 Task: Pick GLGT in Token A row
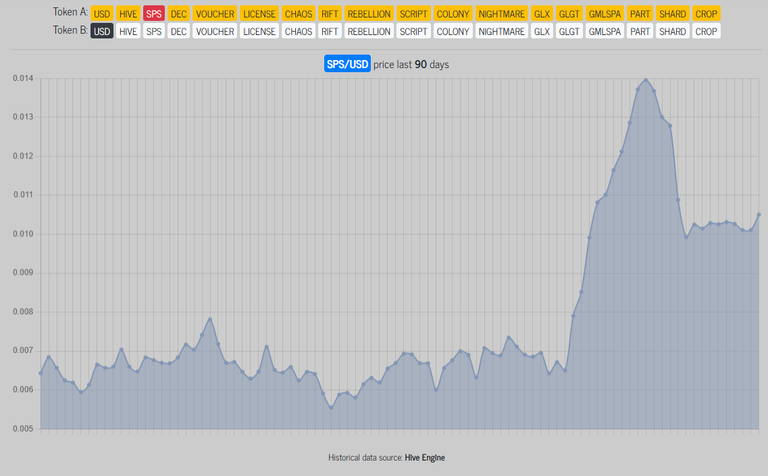tap(569, 14)
